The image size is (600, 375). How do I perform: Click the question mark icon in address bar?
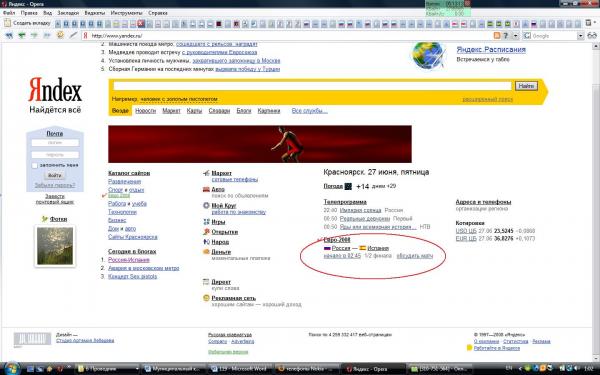[x=506, y=36]
